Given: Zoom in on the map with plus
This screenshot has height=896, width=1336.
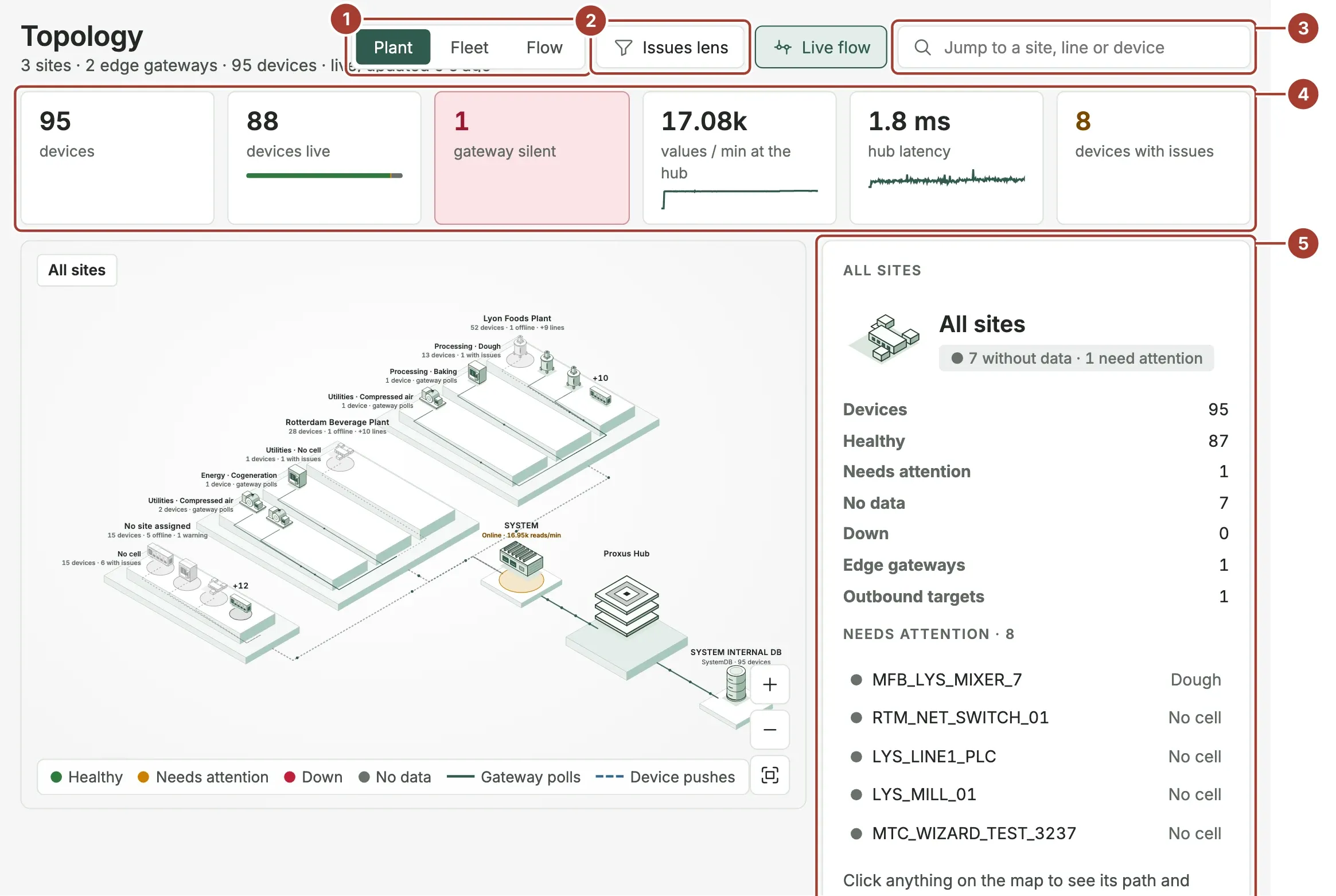Looking at the screenshot, I should click(x=770, y=684).
